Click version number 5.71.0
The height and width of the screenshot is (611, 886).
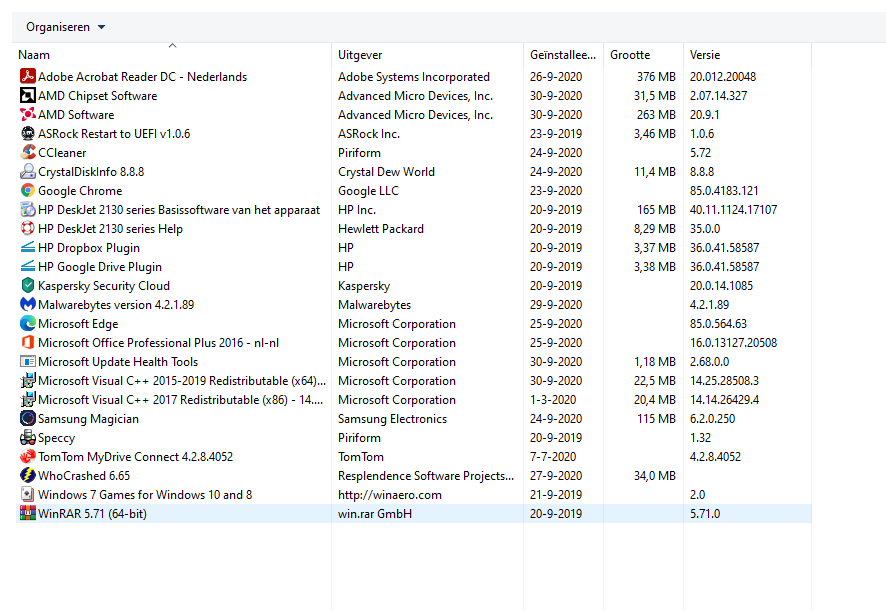(x=705, y=514)
